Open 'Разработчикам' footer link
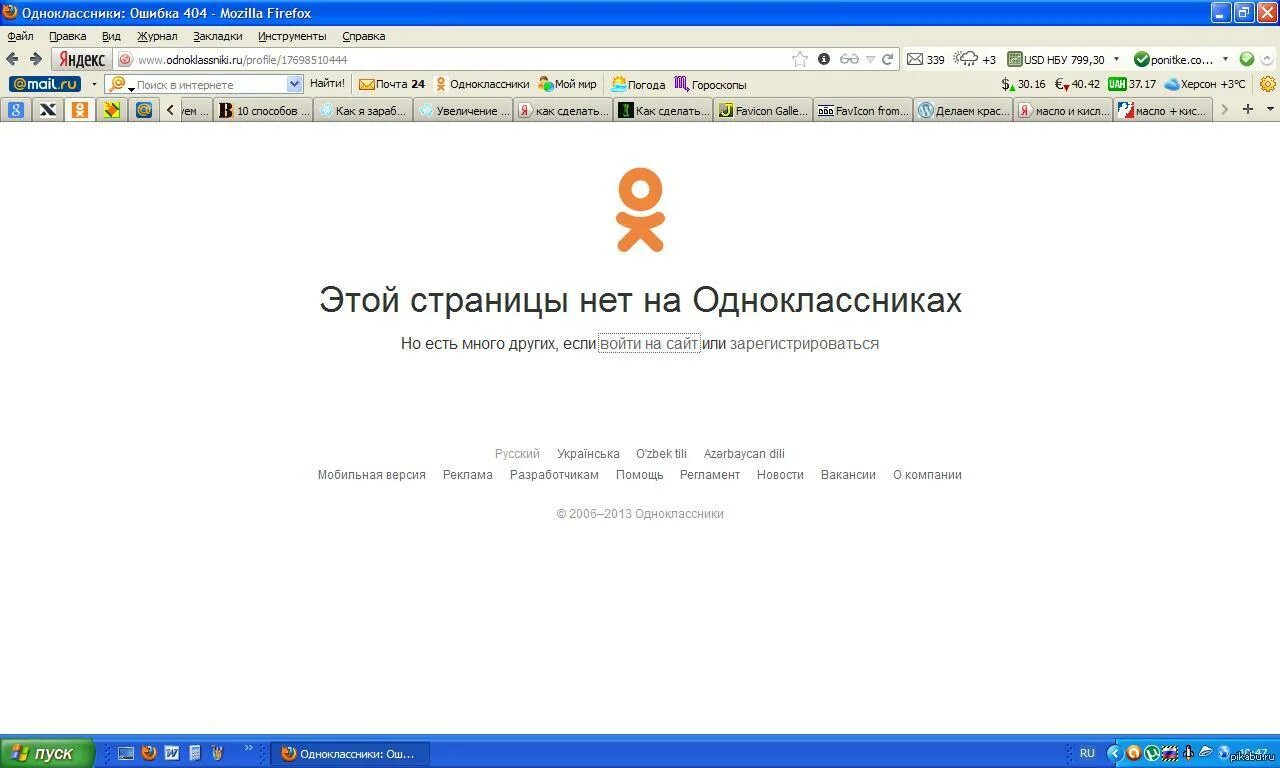1280x768 pixels. point(554,475)
